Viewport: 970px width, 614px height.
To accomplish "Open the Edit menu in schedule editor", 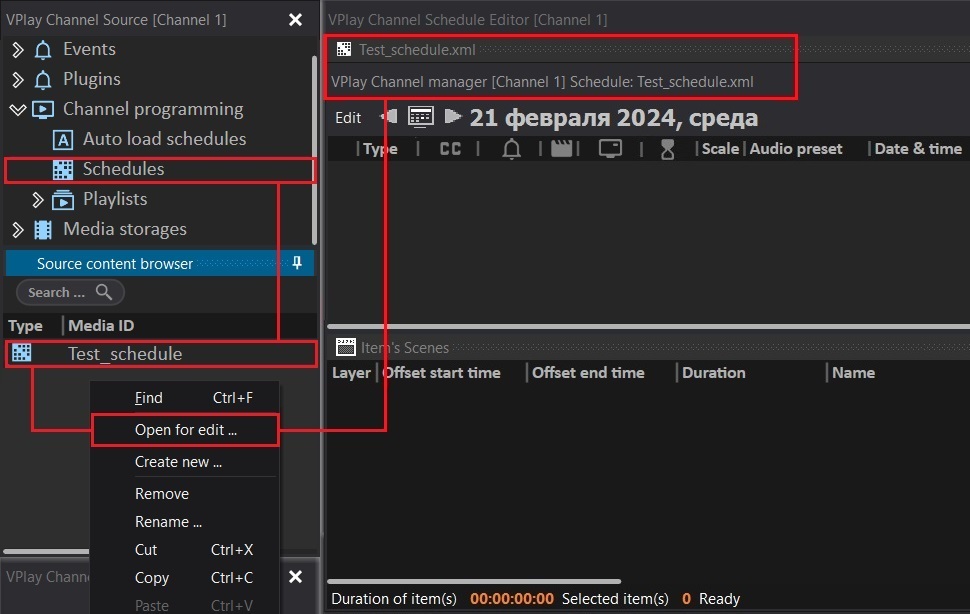I will [x=348, y=117].
